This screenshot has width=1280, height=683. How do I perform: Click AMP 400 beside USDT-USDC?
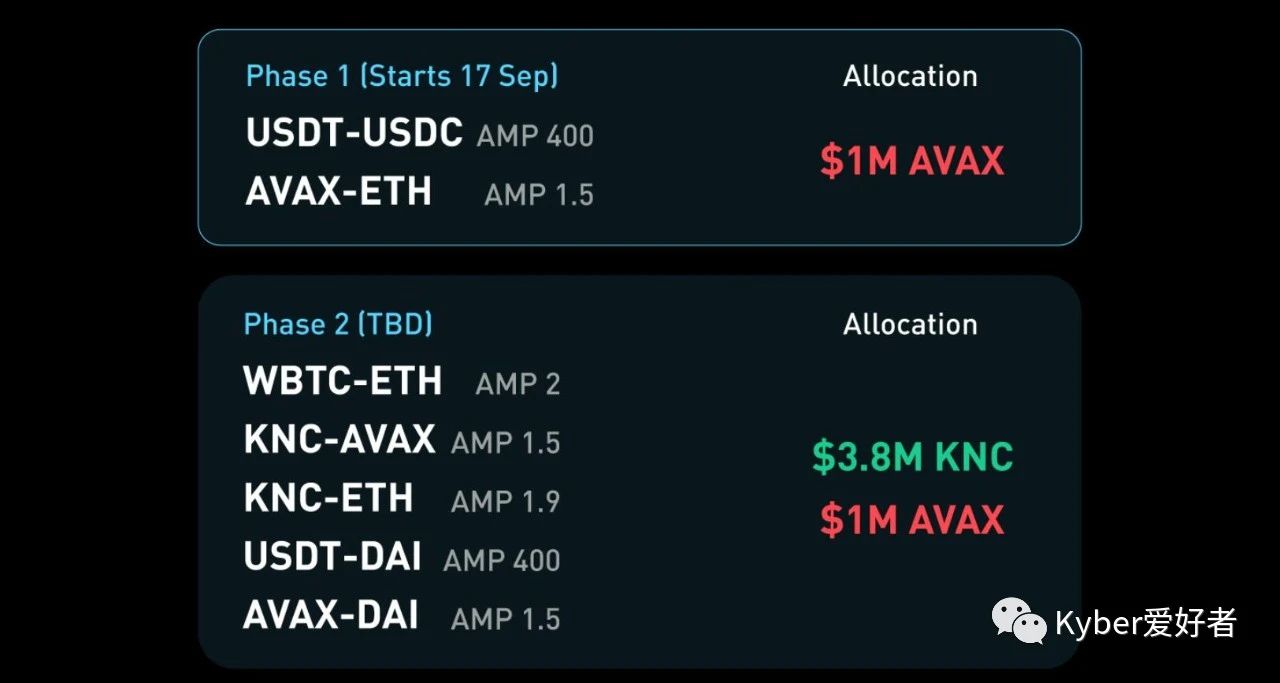coord(535,136)
